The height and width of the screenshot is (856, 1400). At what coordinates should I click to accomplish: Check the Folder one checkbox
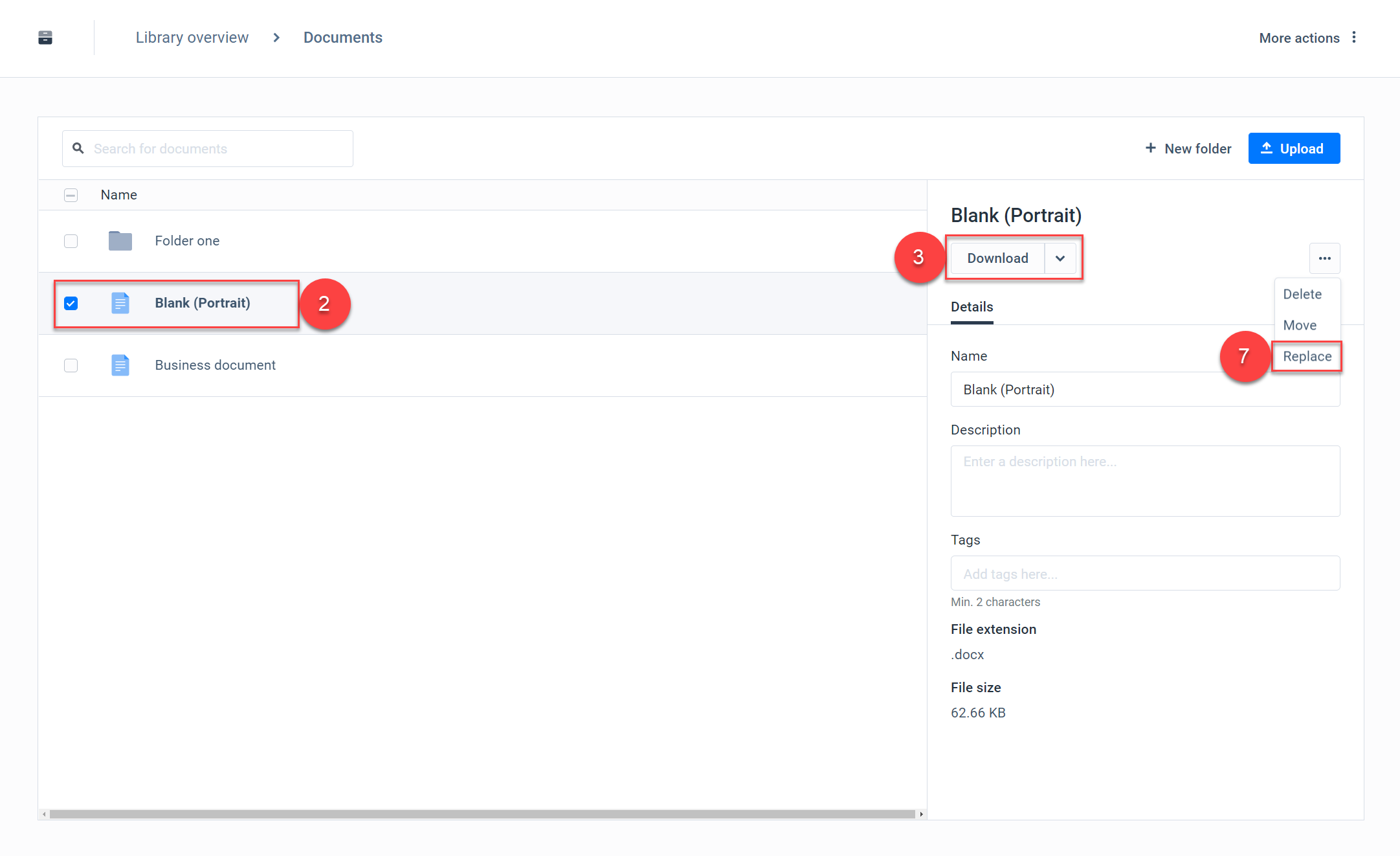[71, 240]
